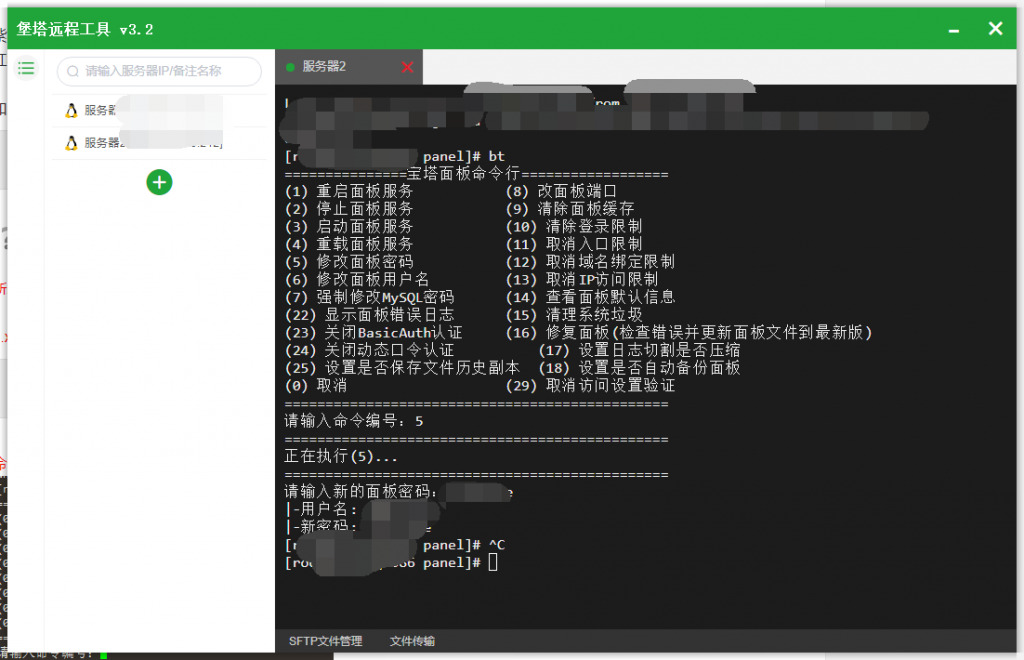Screen dimensions: 1024x660
Task: Click the magnifier icon in the search box
Action: (x=73, y=71)
